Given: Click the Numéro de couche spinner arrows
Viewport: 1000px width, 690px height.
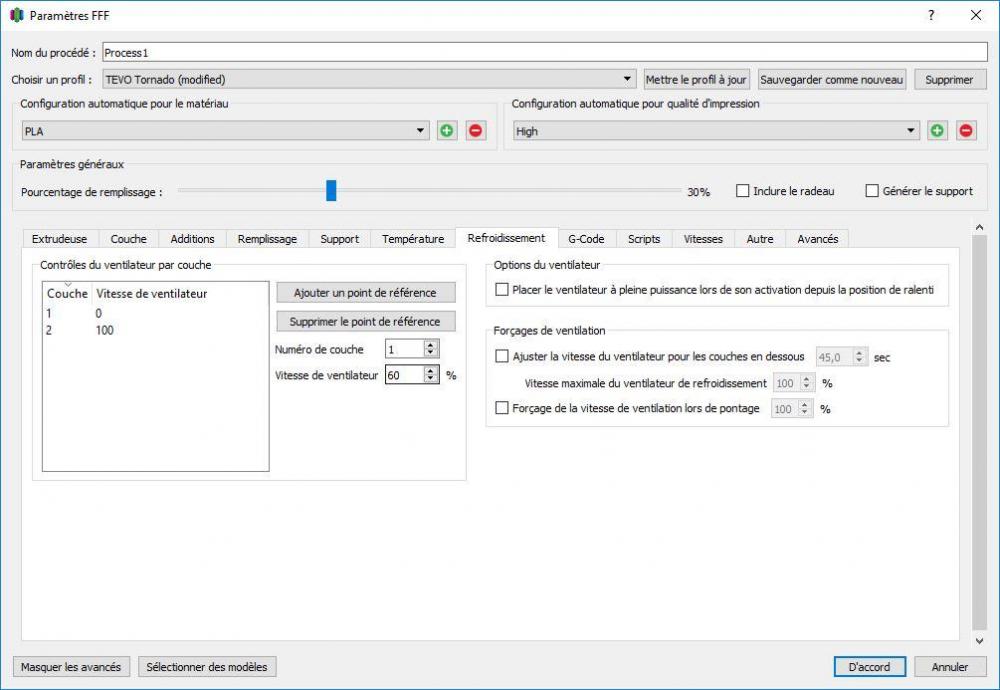Looking at the screenshot, I should (x=431, y=349).
